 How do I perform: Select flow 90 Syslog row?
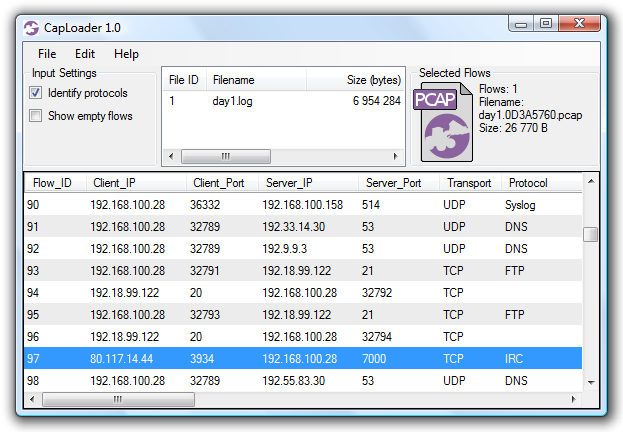tap(303, 205)
